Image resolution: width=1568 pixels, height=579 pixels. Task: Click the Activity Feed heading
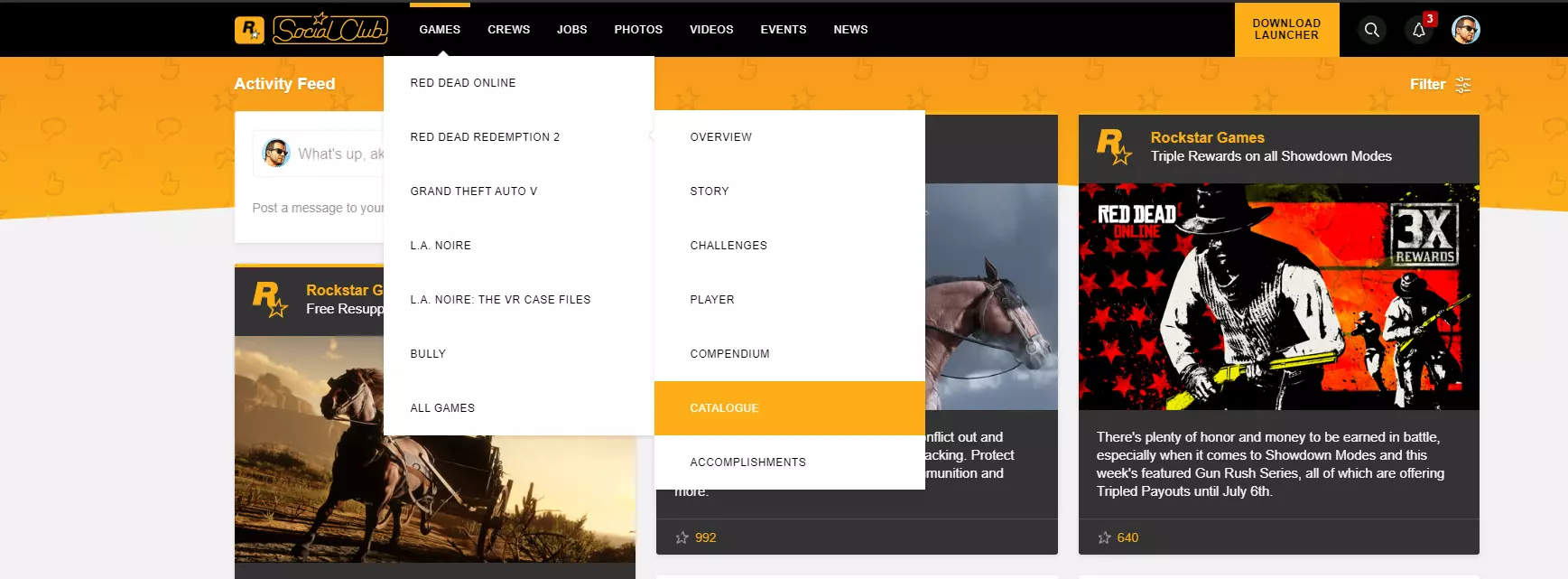click(x=284, y=84)
